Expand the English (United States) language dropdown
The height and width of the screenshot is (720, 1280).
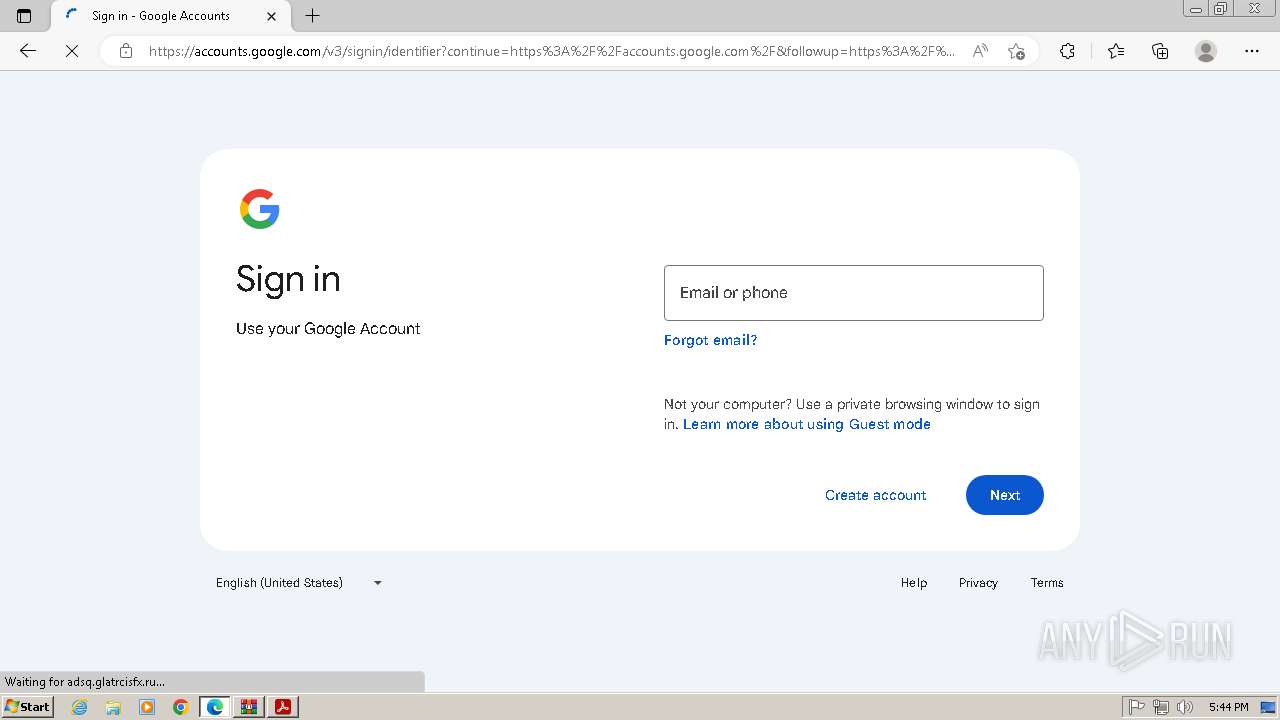point(300,583)
